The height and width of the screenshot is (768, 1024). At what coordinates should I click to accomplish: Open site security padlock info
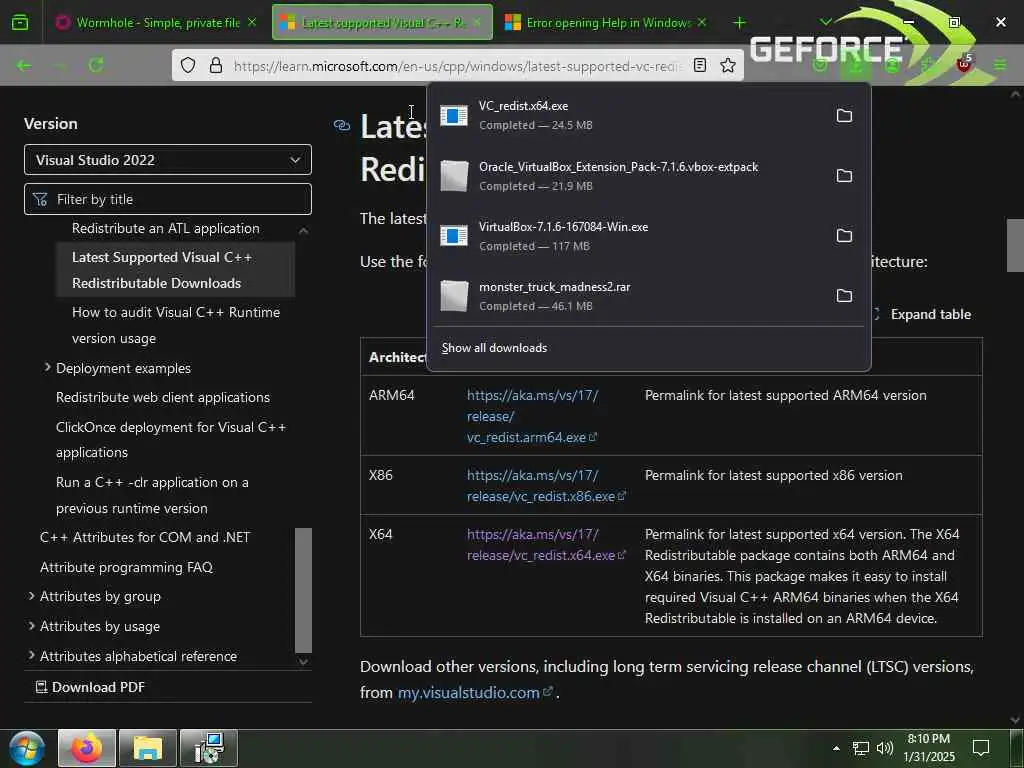click(216, 65)
